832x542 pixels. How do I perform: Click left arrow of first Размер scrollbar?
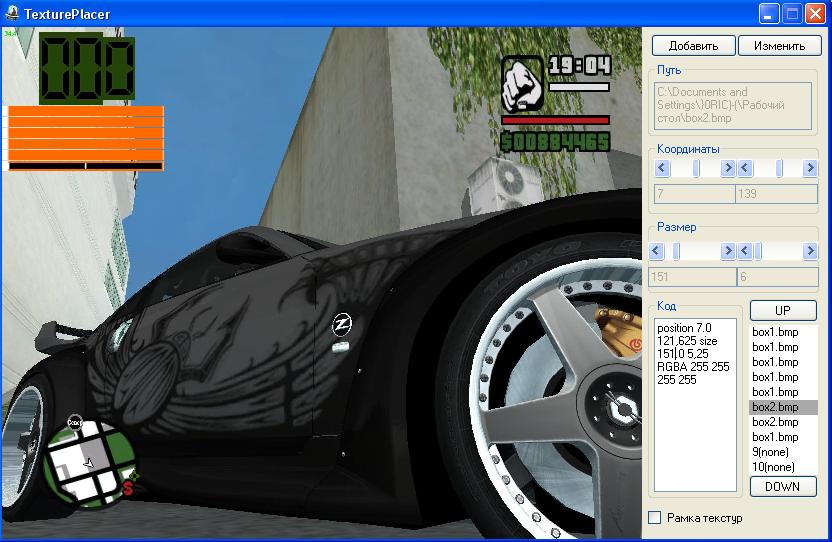(656, 251)
